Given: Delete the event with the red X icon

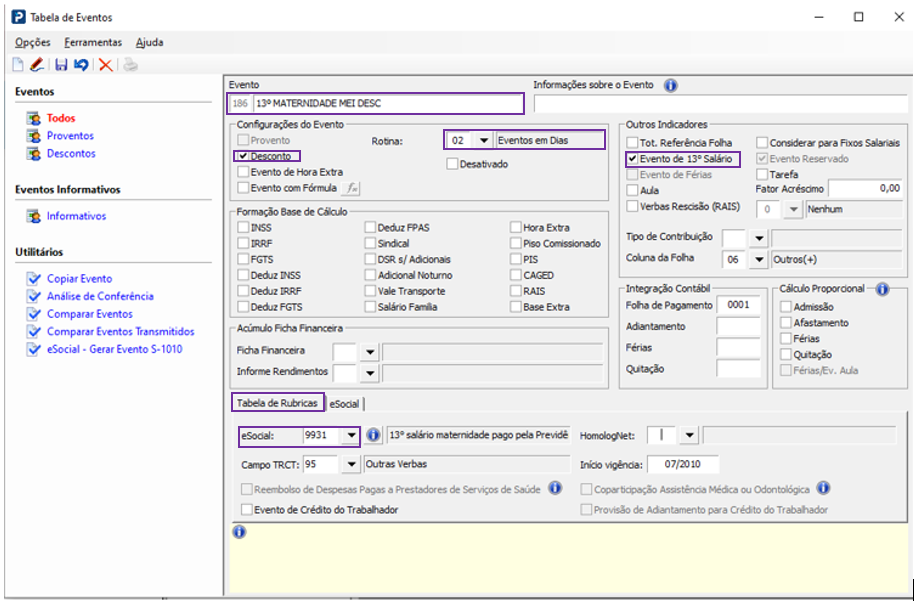Looking at the screenshot, I should coord(105,65).
